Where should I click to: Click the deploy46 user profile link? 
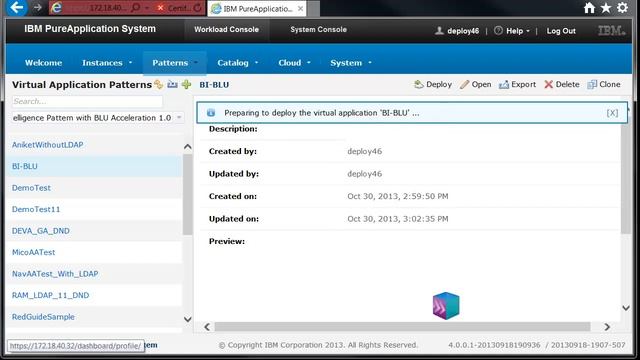pos(457,31)
